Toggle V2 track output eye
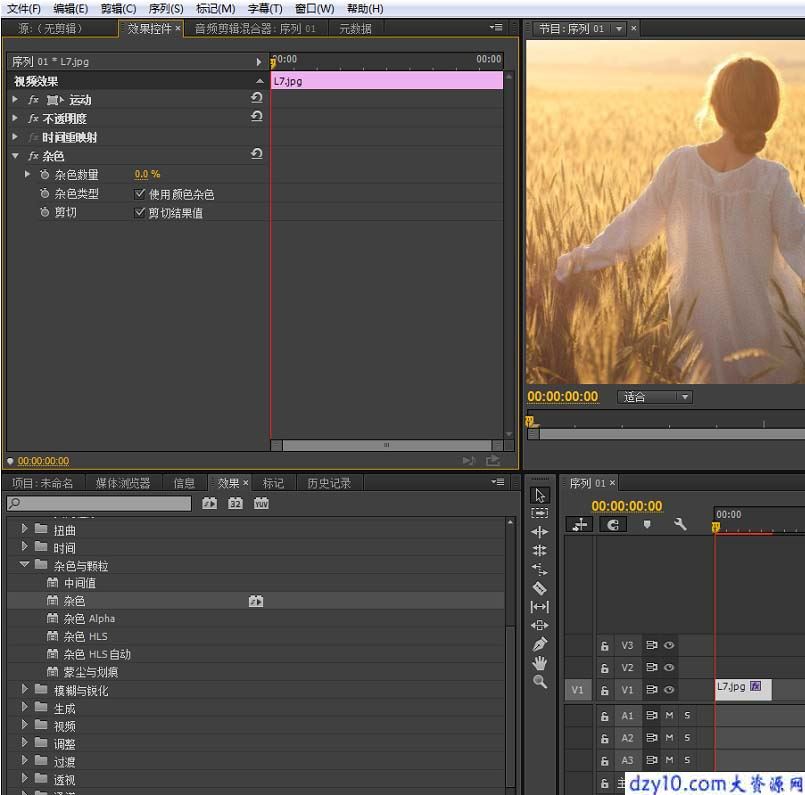805x795 pixels. (669, 667)
